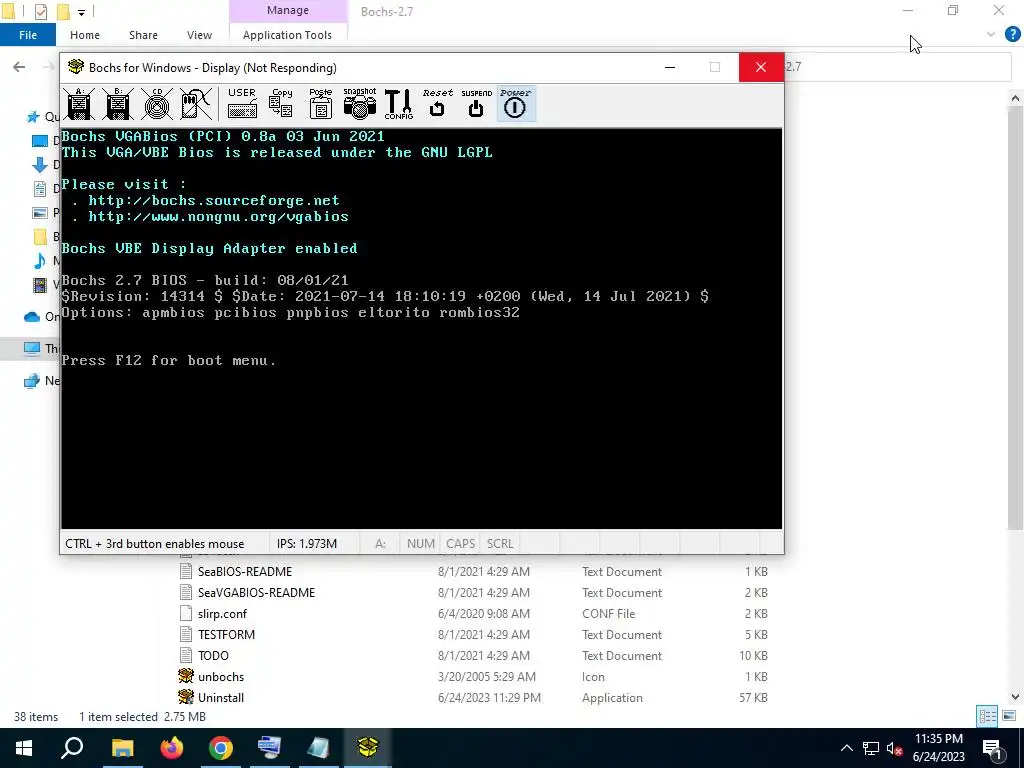Click the USER keyboard shortcut button
Screen dimensions: 1024x768
242,104
